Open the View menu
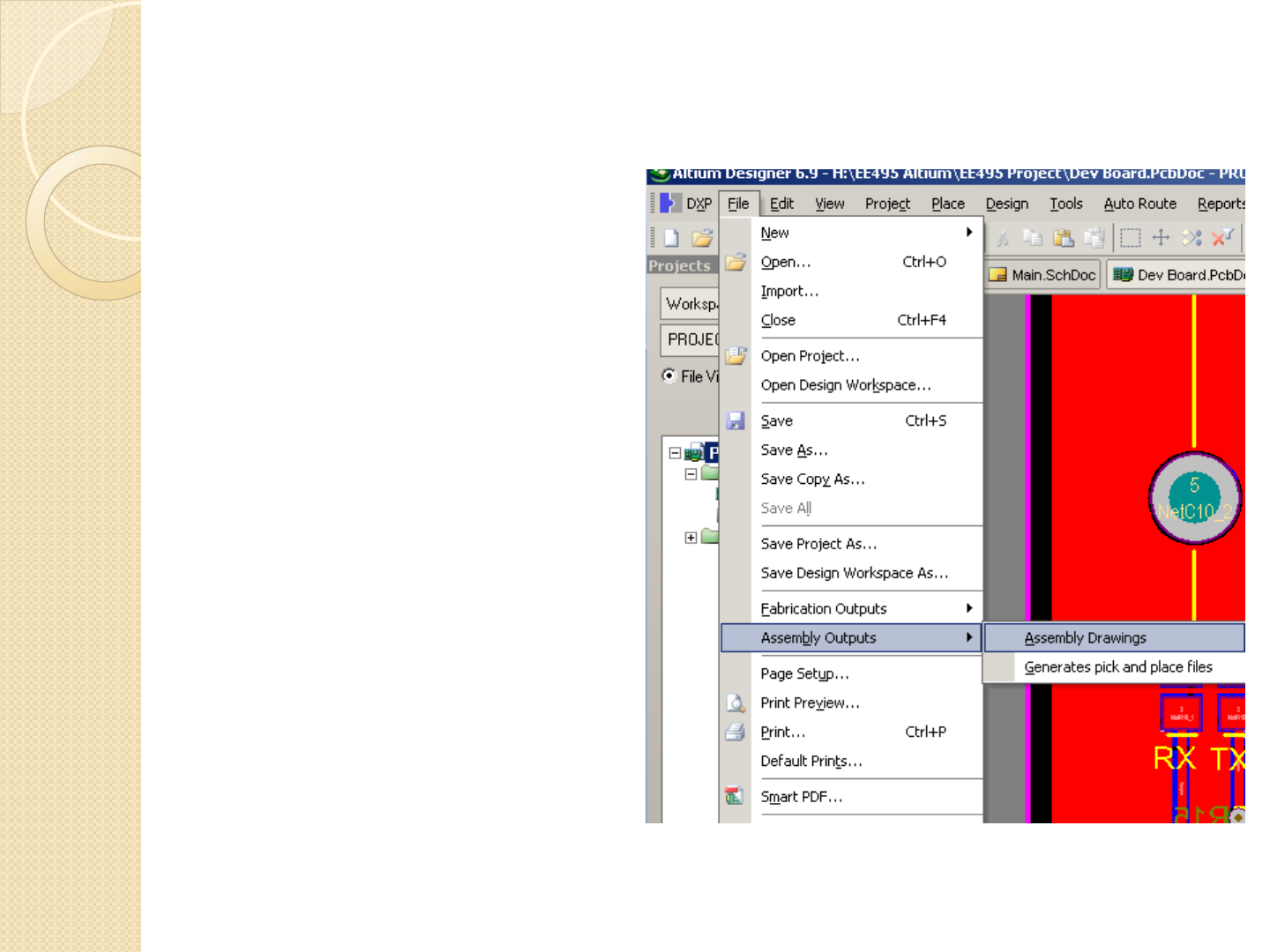This screenshot has width=1270, height=952. [829, 204]
